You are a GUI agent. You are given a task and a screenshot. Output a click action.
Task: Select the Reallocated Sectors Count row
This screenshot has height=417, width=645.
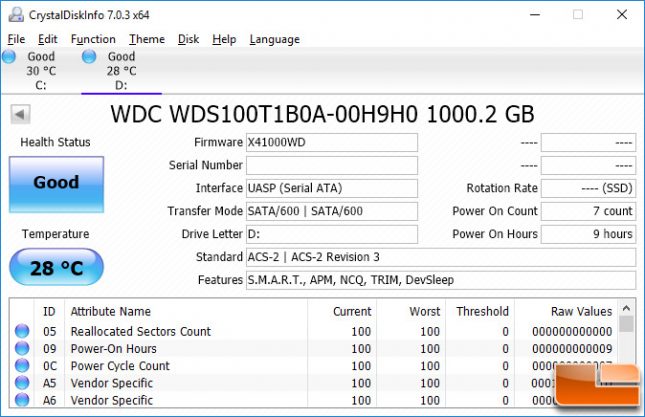pyautogui.click(x=313, y=331)
